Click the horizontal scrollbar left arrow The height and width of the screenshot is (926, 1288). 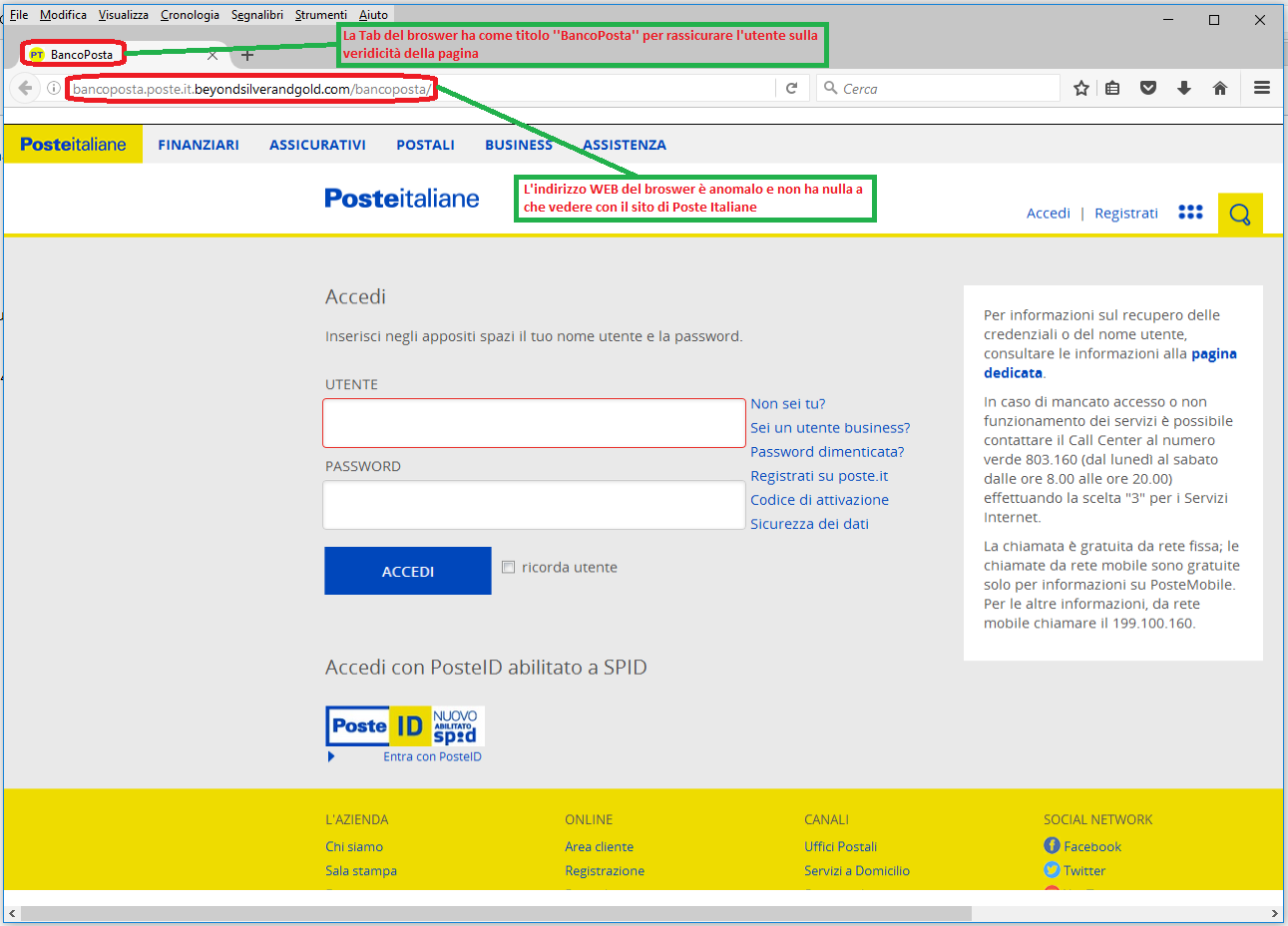pos(12,913)
